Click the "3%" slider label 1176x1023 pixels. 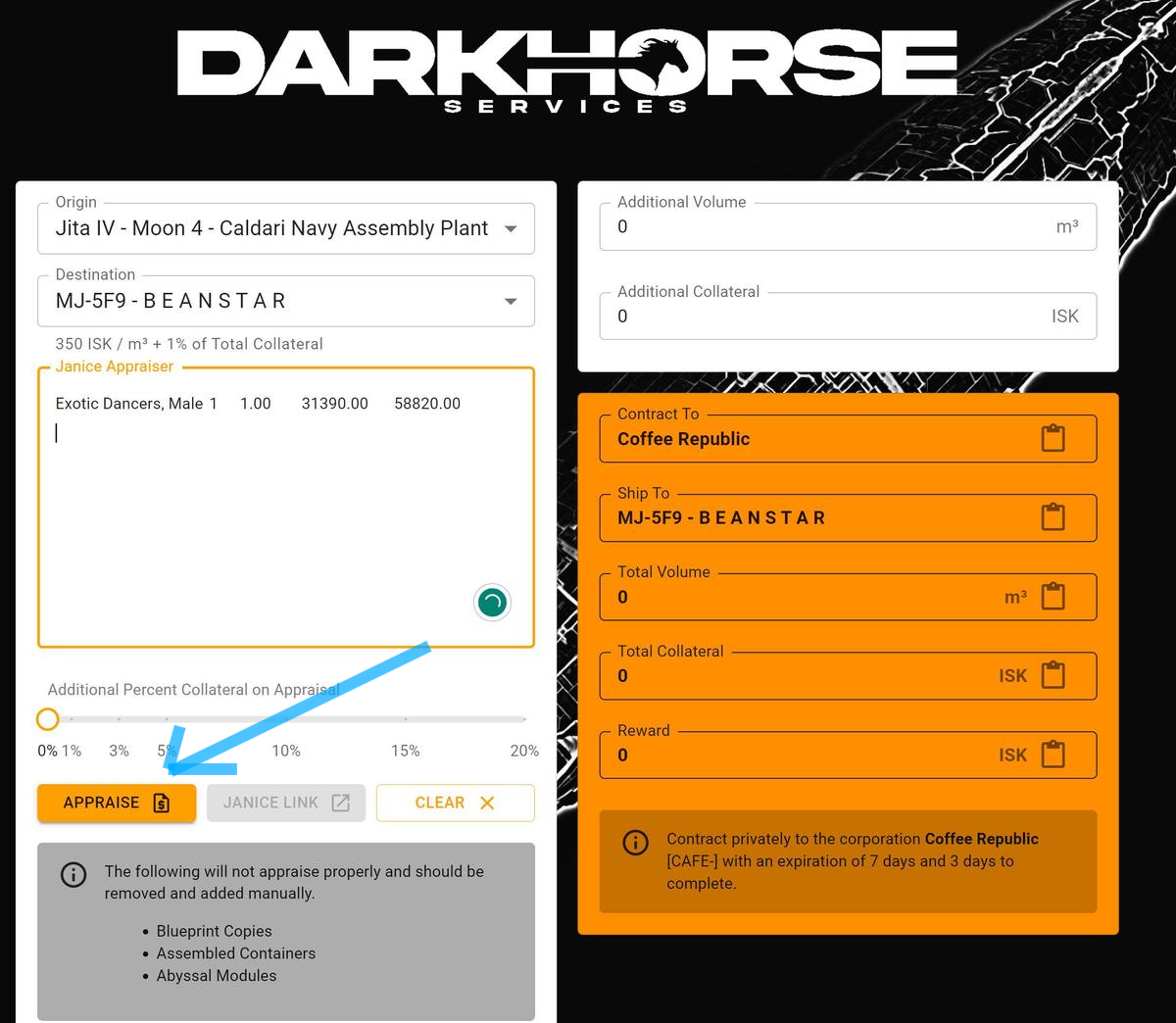(119, 751)
